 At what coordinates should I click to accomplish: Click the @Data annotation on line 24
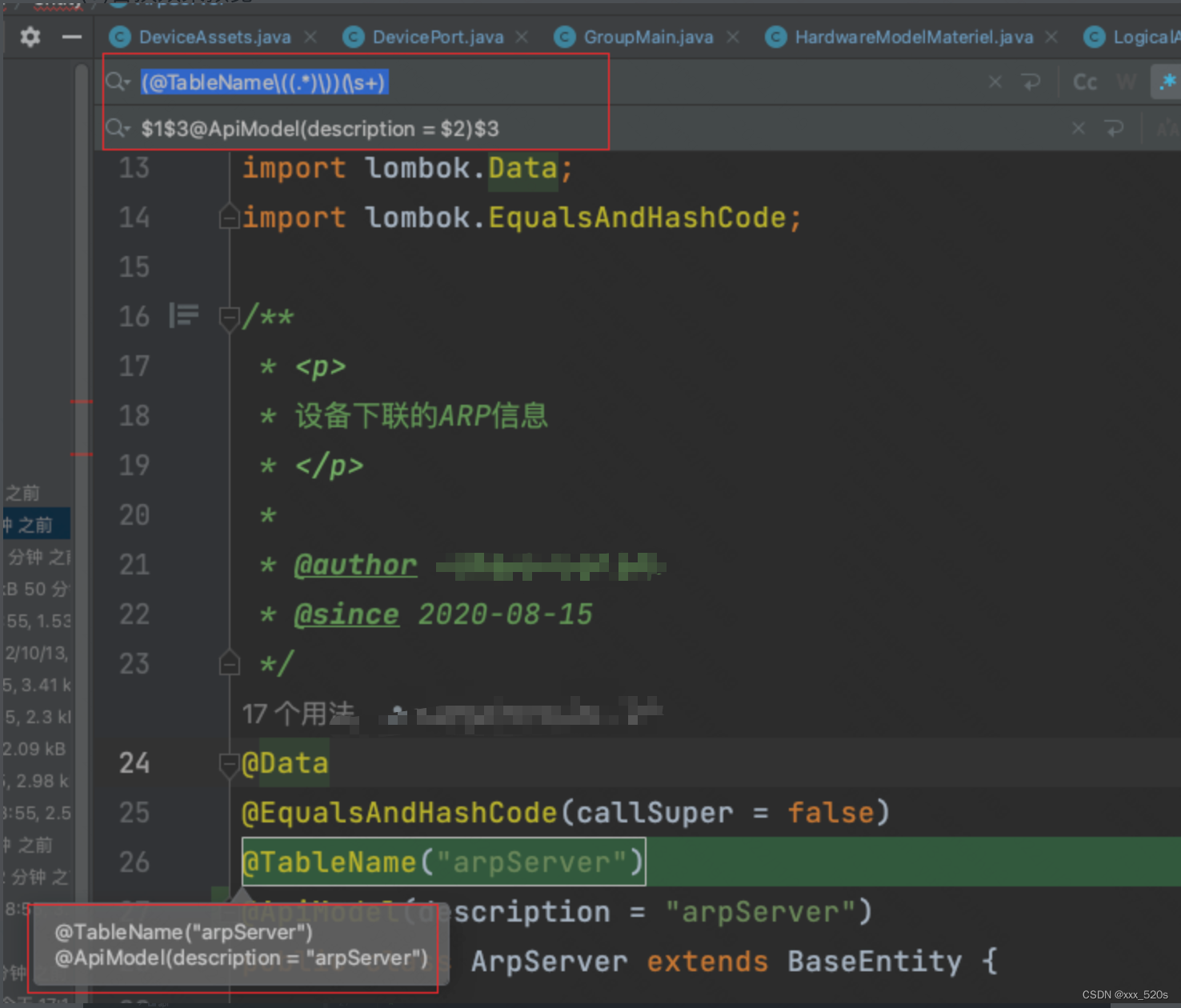(285, 763)
